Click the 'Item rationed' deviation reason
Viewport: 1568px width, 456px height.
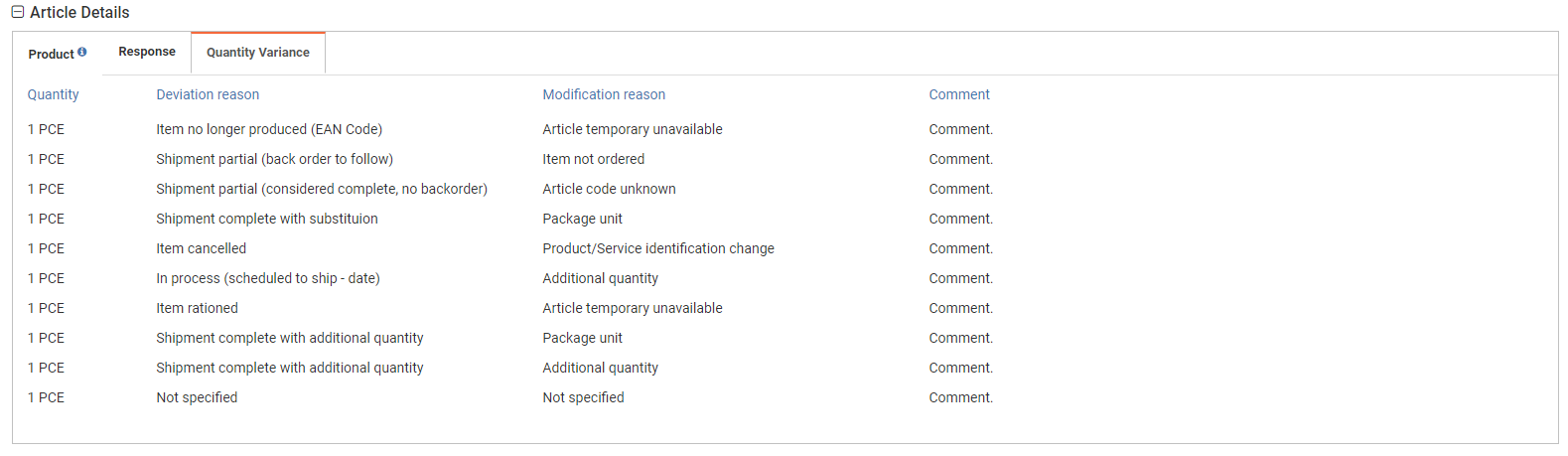tap(197, 308)
